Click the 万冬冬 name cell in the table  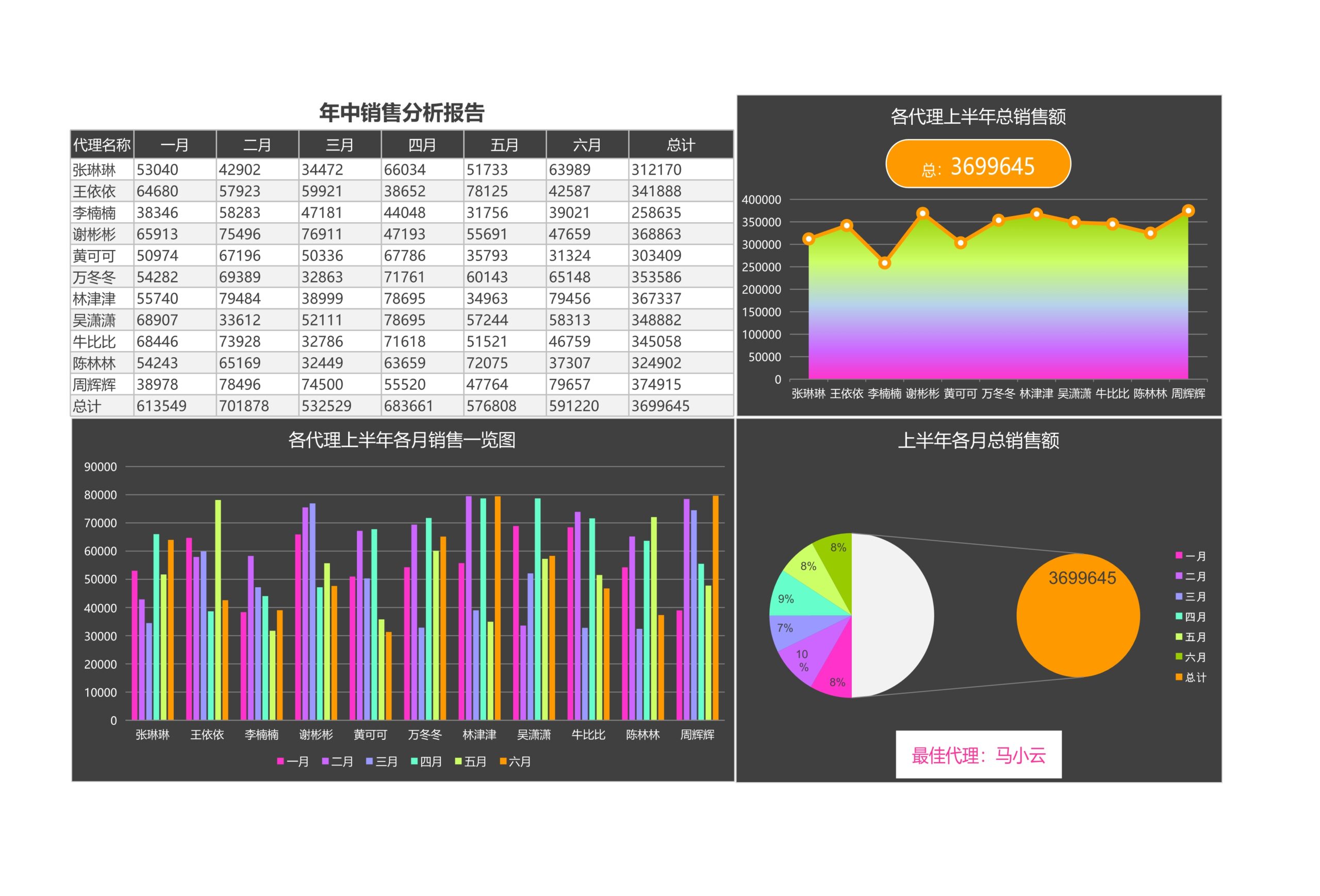click(102, 277)
